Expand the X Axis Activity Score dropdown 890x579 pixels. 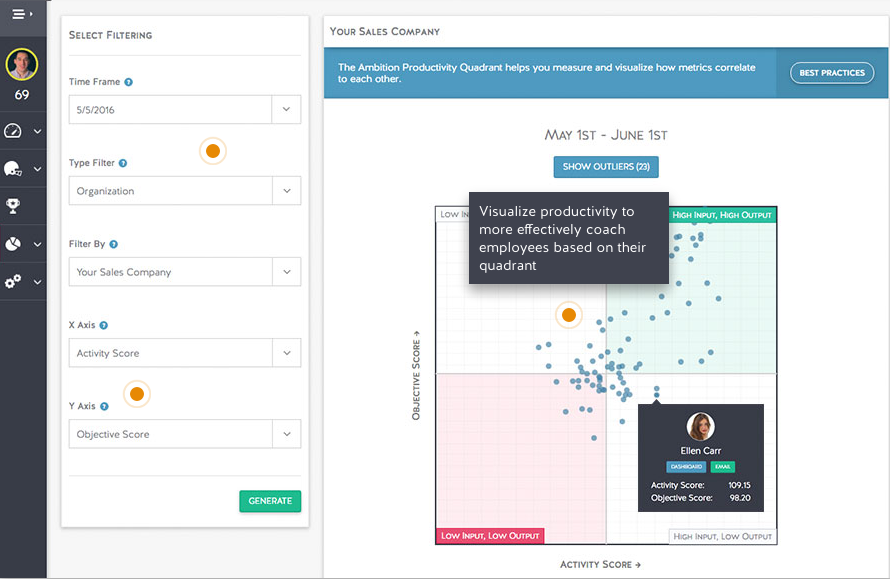click(184, 353)
